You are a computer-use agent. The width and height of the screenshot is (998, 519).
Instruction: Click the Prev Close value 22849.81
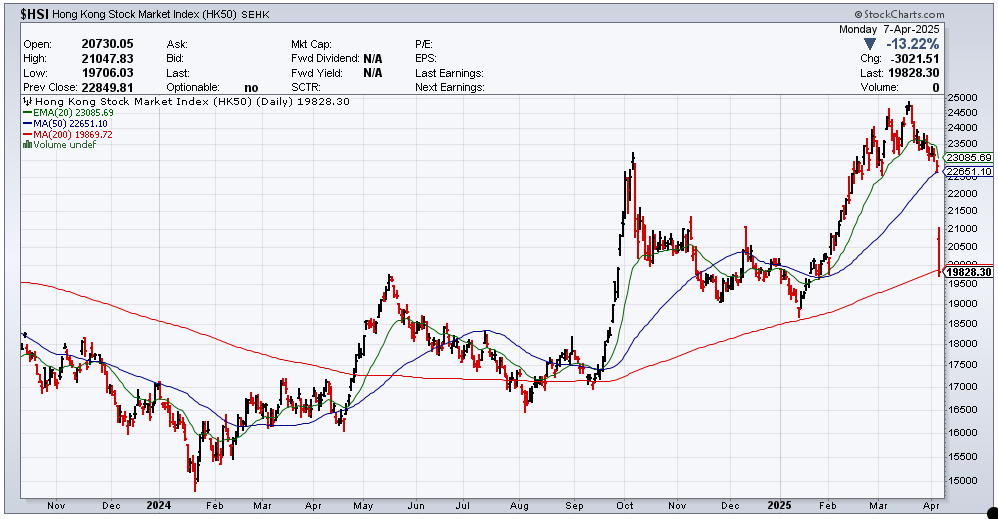click(105, 88)
